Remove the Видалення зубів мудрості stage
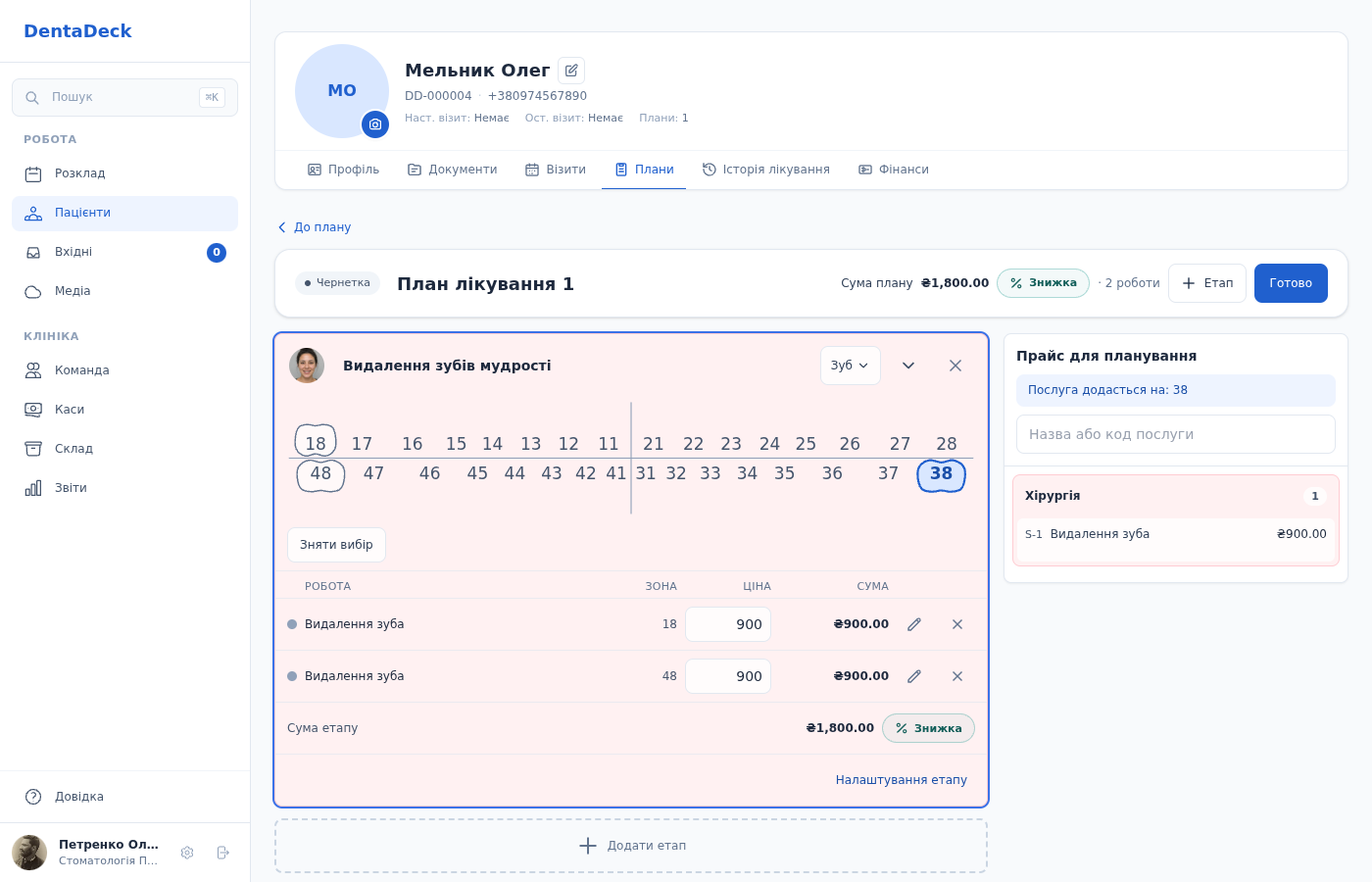The width and height of the screenshot is (1372, 882). (955, 366)
